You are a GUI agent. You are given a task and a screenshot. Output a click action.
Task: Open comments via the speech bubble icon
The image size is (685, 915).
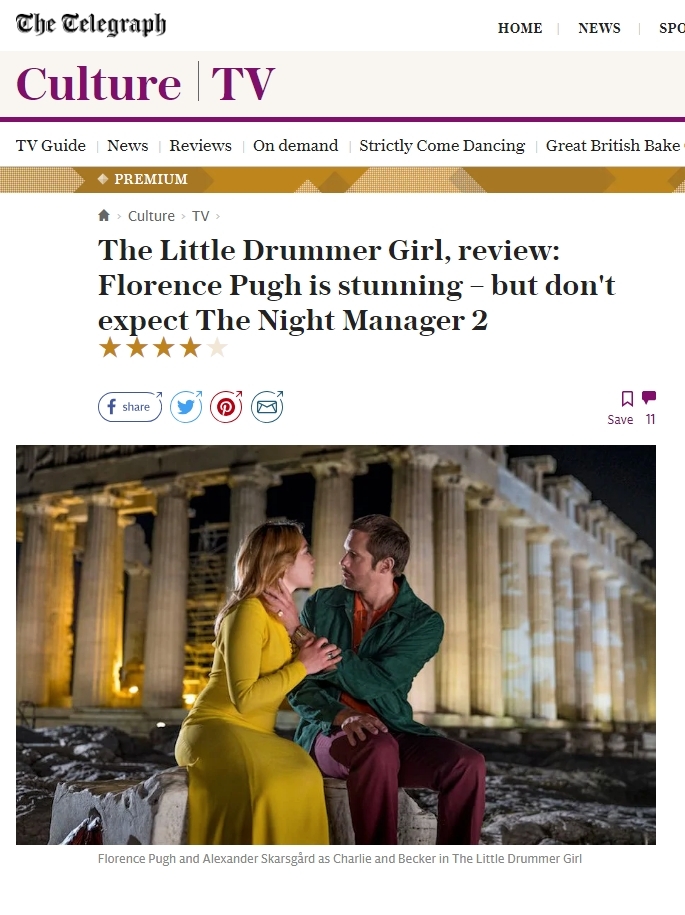click(649, 397)
